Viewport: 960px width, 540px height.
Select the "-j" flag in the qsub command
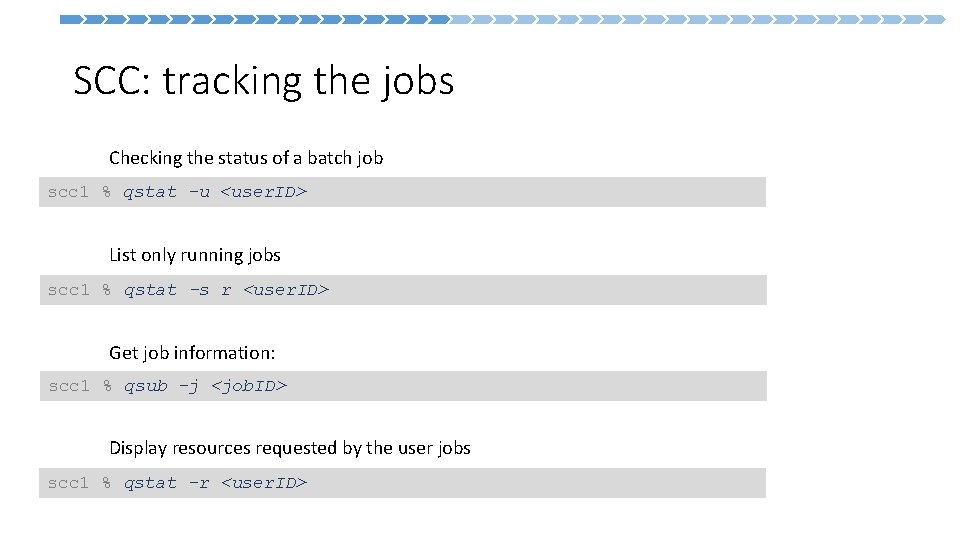(x=188, y=386)
